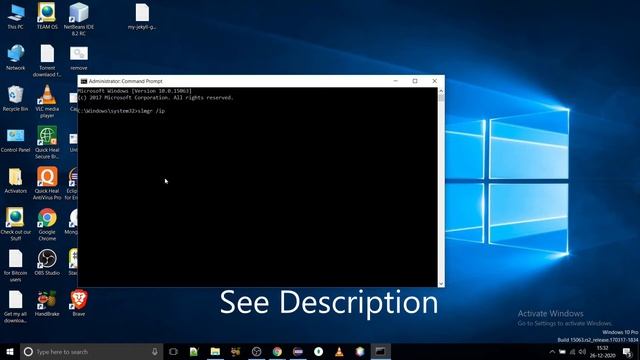Open Network desktop icon
This screenshot has height=360, width=640.
click(x=16, y=58)
